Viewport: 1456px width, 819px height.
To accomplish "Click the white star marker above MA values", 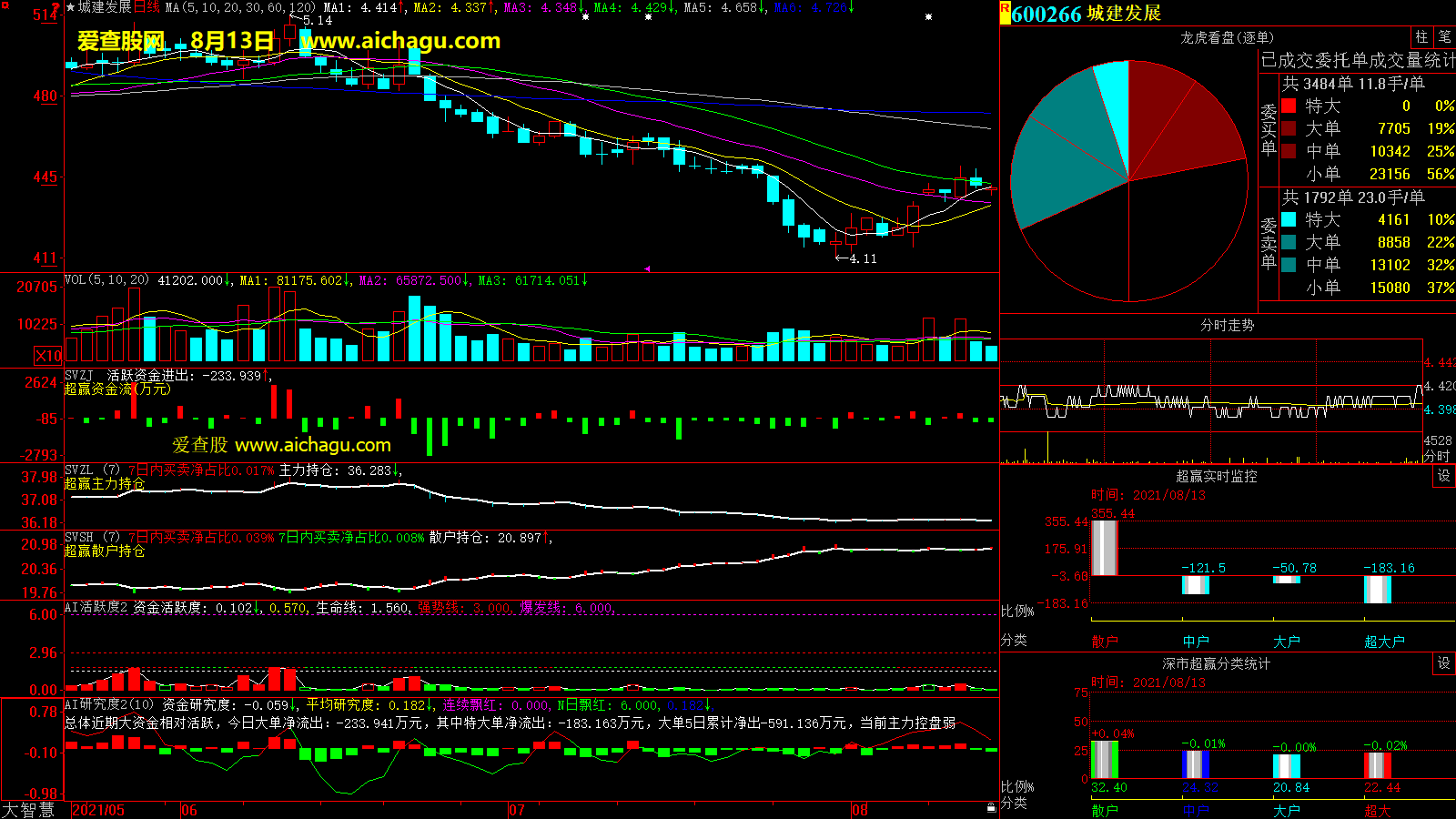I will [x=585, y=16].
